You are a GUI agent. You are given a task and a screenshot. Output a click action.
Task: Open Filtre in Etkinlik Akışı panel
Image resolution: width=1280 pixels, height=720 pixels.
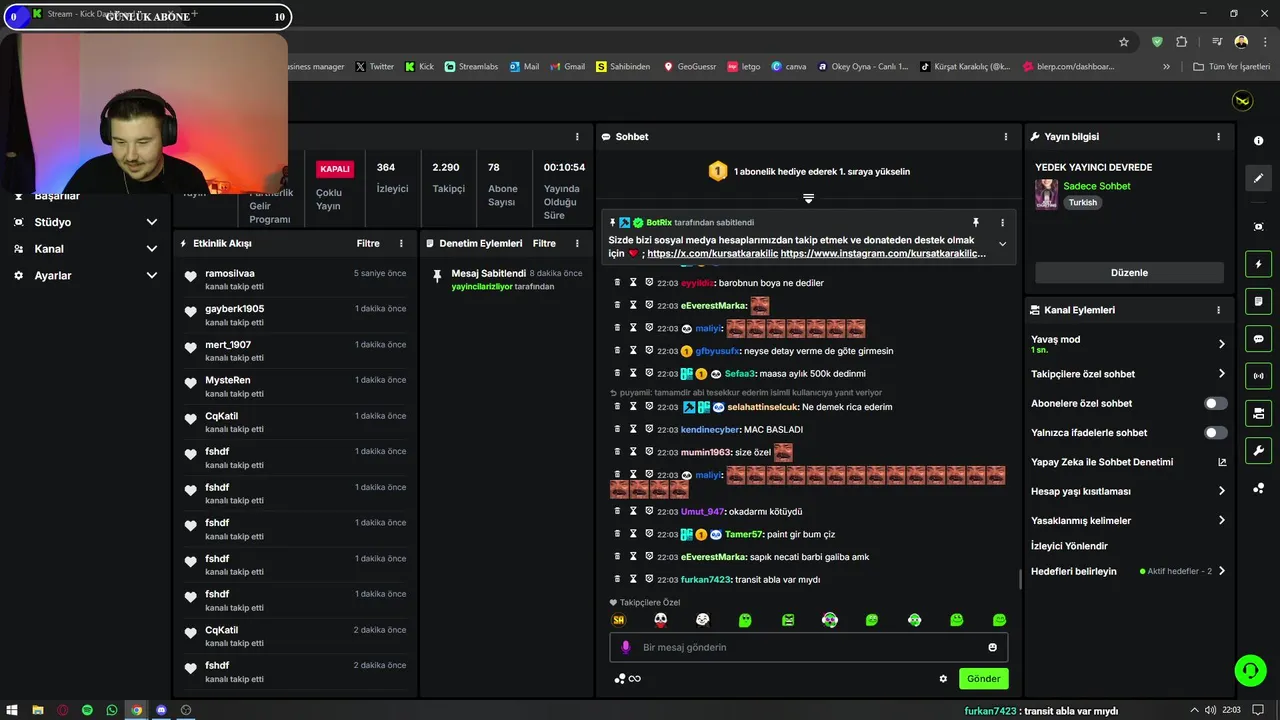368,243
